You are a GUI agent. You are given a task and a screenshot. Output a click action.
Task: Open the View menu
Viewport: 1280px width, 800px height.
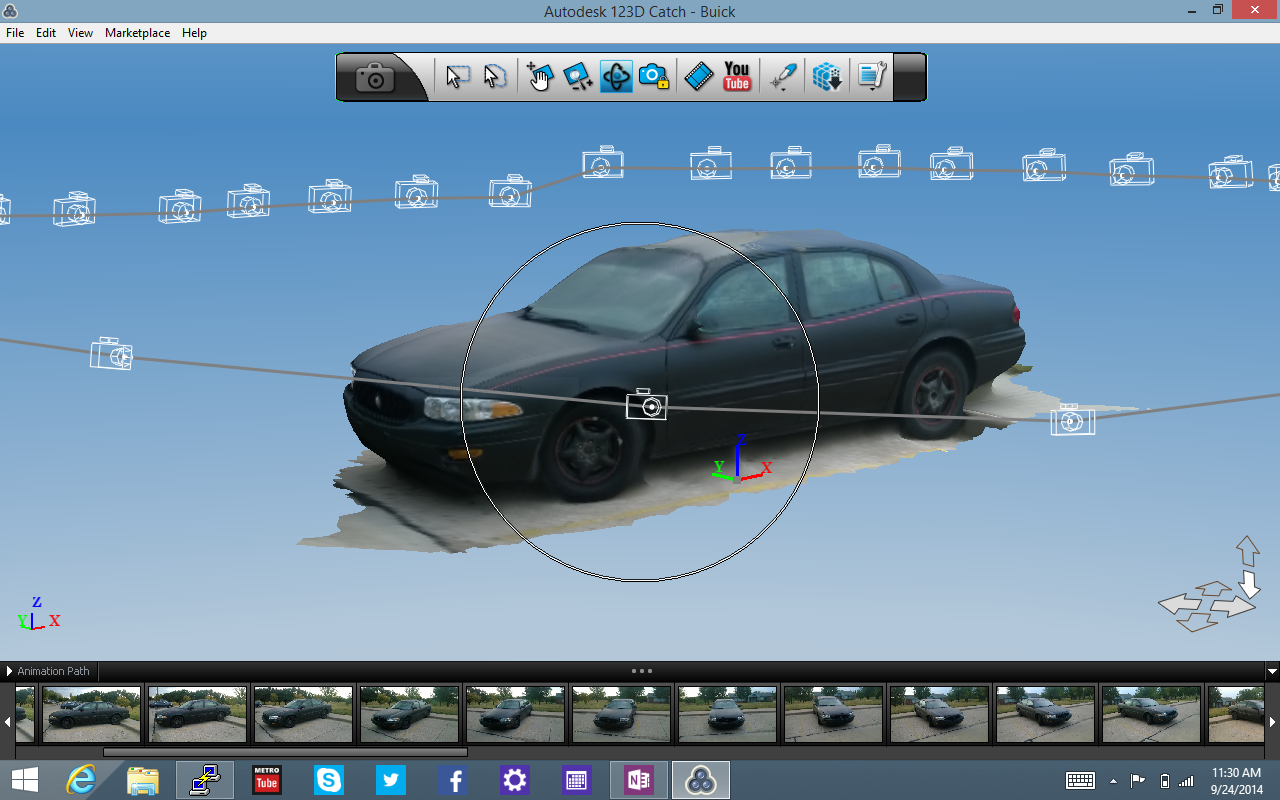80,33
